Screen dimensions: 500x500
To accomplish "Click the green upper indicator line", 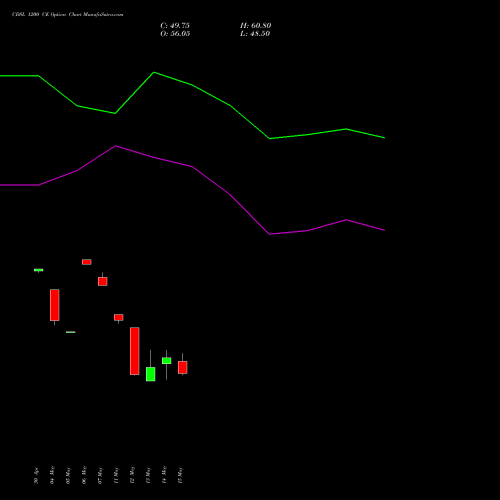I will pyautogui.click(x=192, y=85).
